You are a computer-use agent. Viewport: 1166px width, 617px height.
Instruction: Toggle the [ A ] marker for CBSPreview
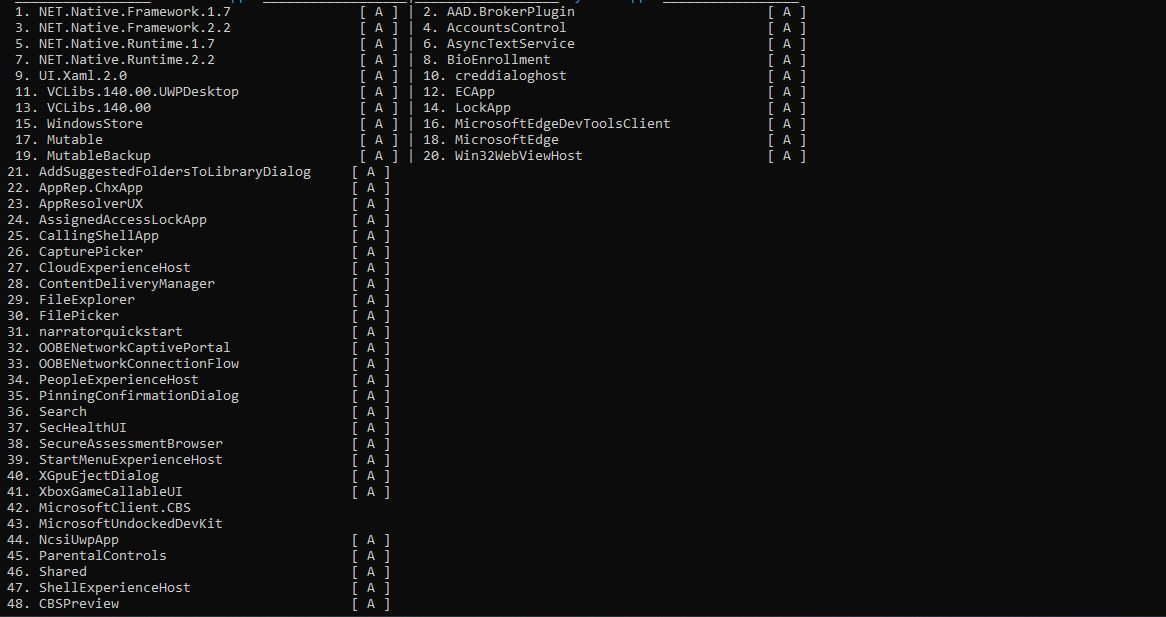[371, 604]
